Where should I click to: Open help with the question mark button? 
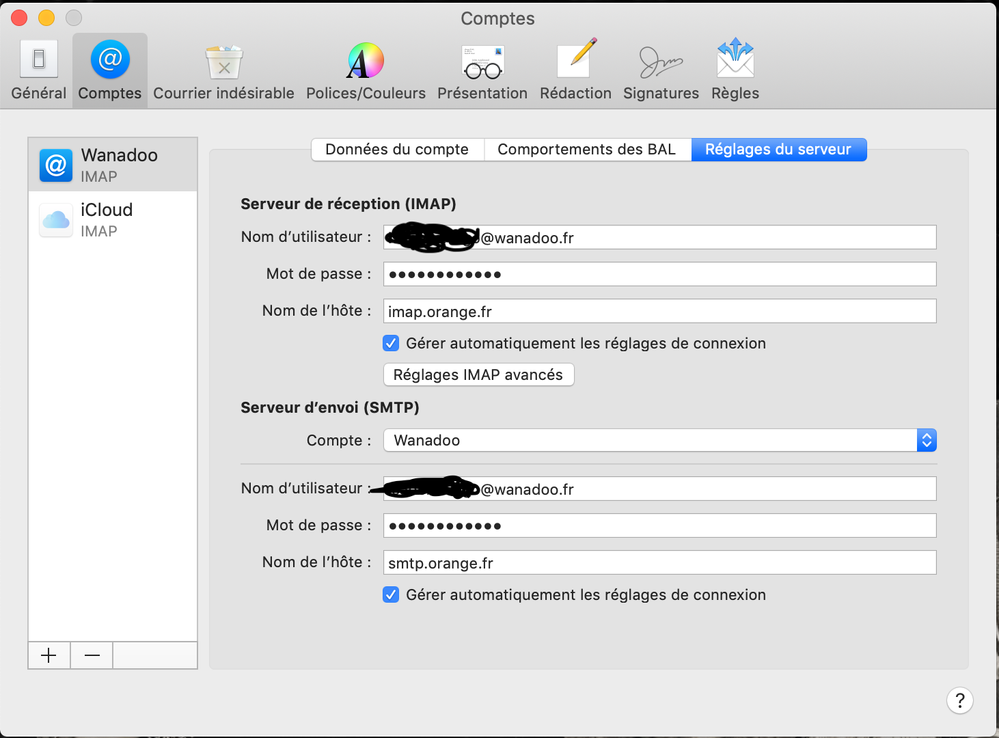coord(959,700)
